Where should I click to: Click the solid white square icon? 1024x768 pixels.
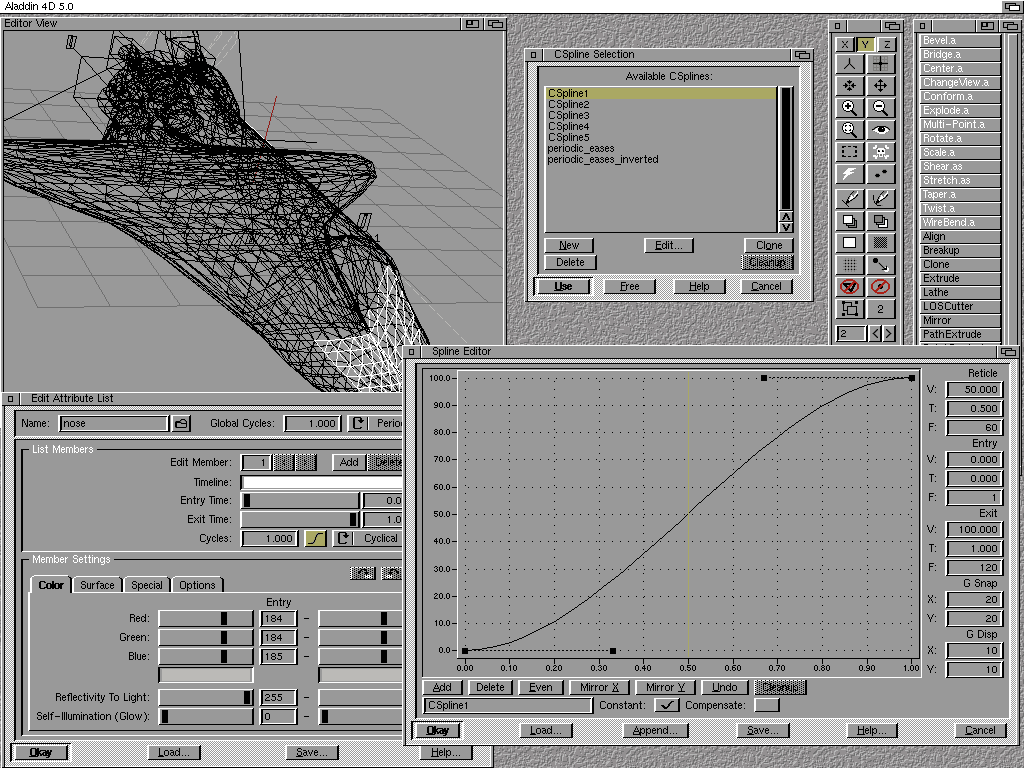[x=849, y=243]
